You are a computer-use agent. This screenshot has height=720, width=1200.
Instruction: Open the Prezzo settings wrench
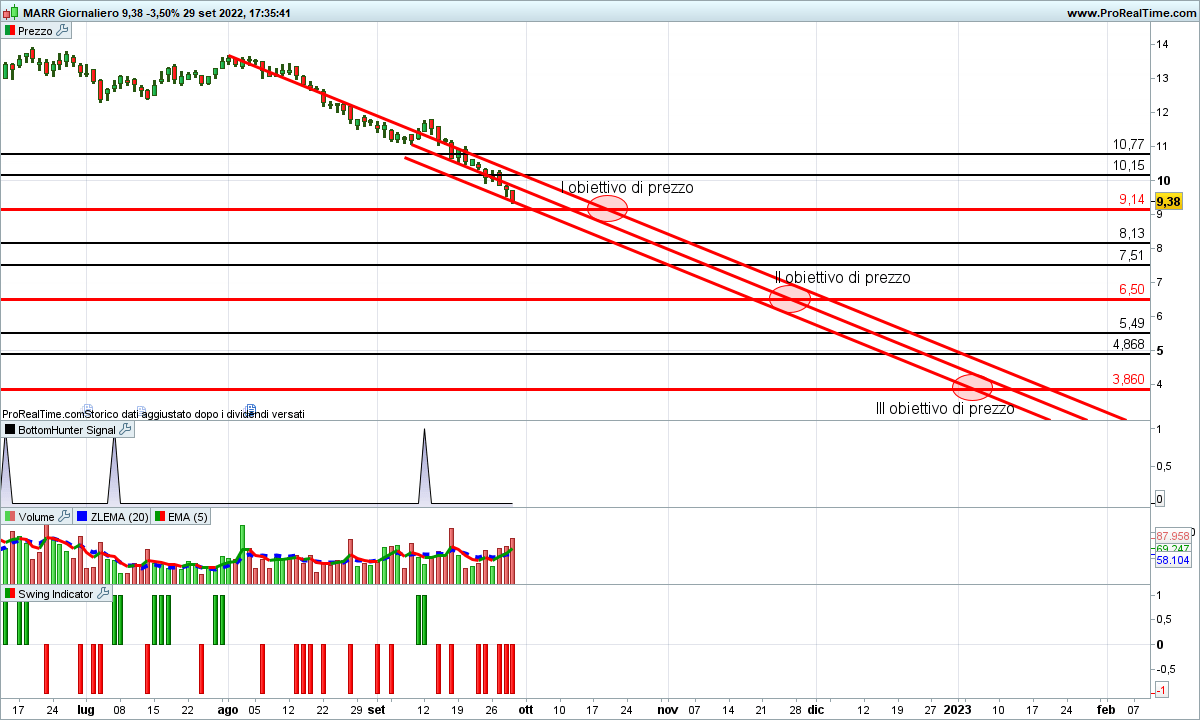(62, 31)
